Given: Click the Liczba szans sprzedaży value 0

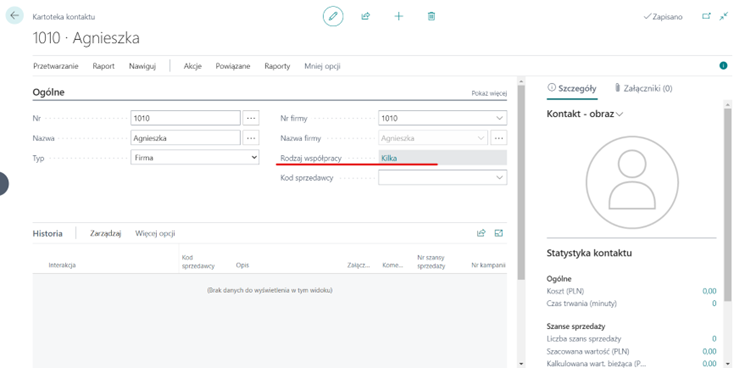Looking at the screenshot, I should pyautogui.click(x=714, y=339).
